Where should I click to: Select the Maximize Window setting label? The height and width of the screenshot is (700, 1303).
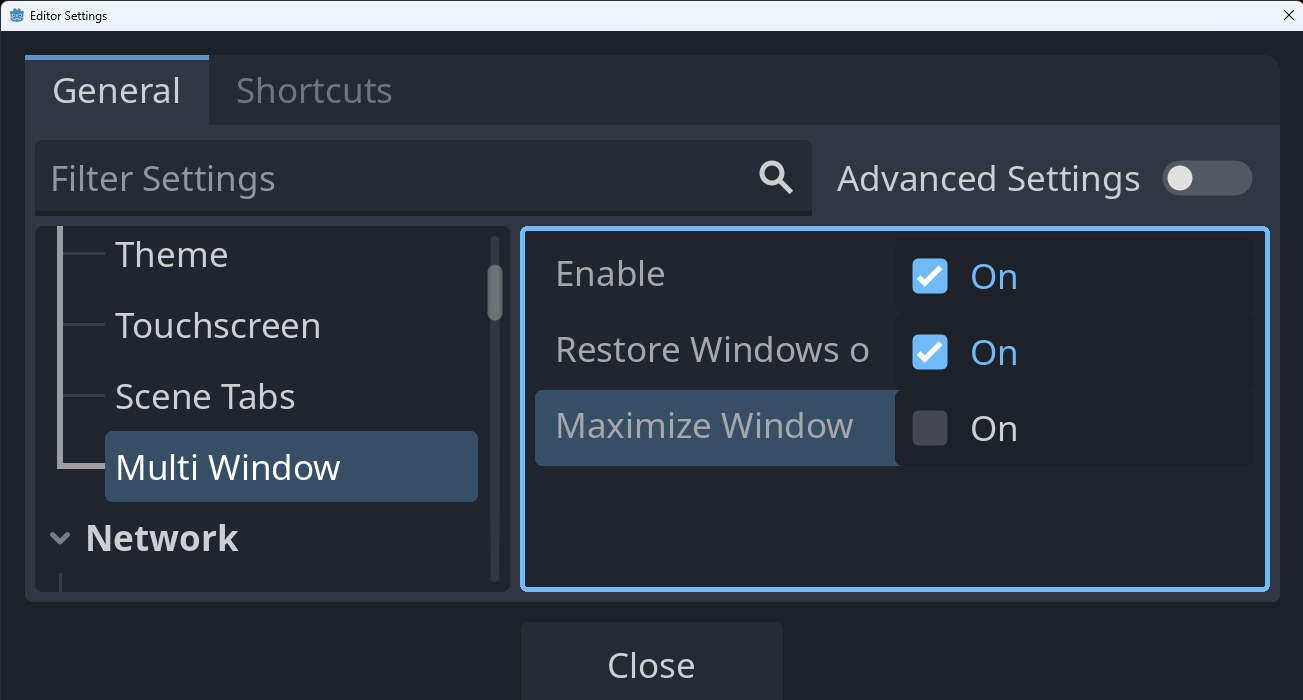(703, 426)
